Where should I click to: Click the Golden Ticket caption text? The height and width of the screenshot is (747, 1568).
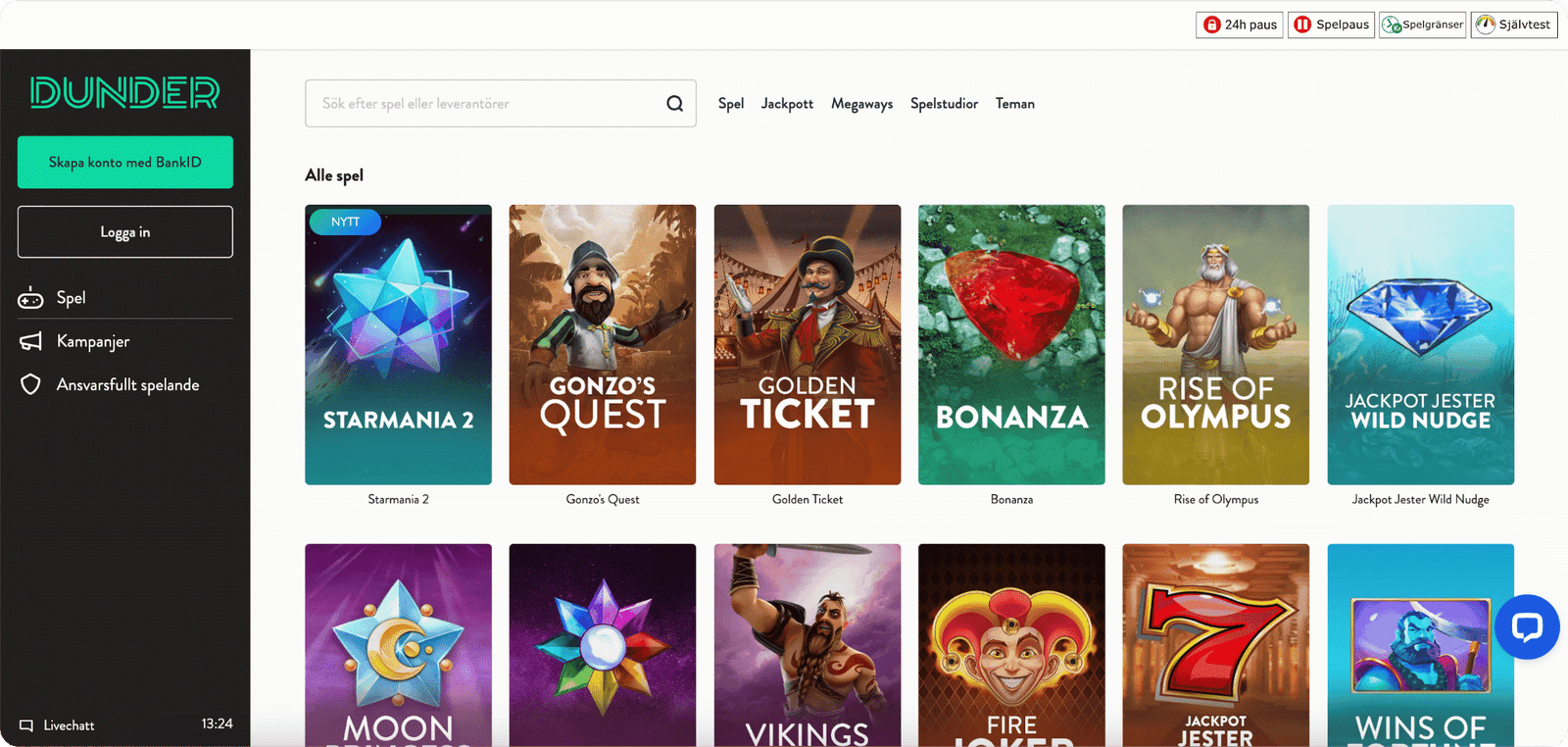(808, 499)
